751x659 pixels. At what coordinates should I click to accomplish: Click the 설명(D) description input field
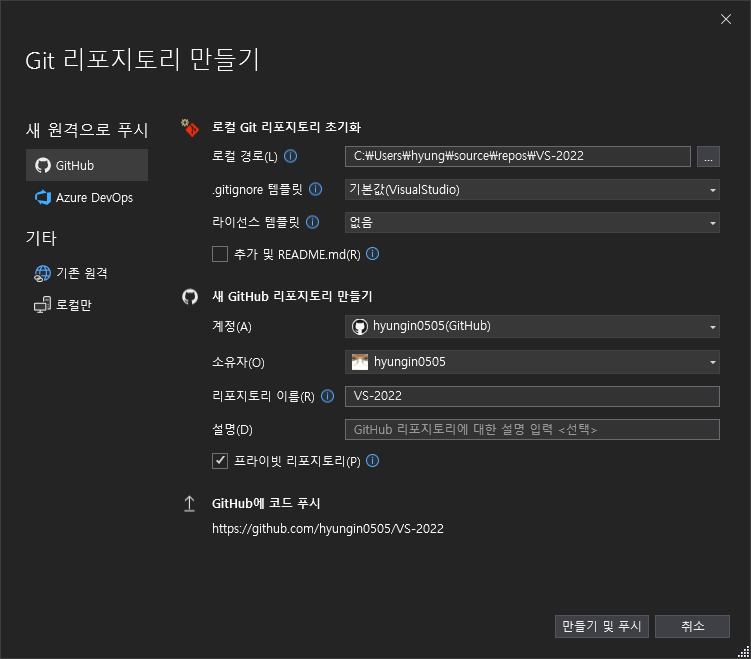tap(532, 430)
